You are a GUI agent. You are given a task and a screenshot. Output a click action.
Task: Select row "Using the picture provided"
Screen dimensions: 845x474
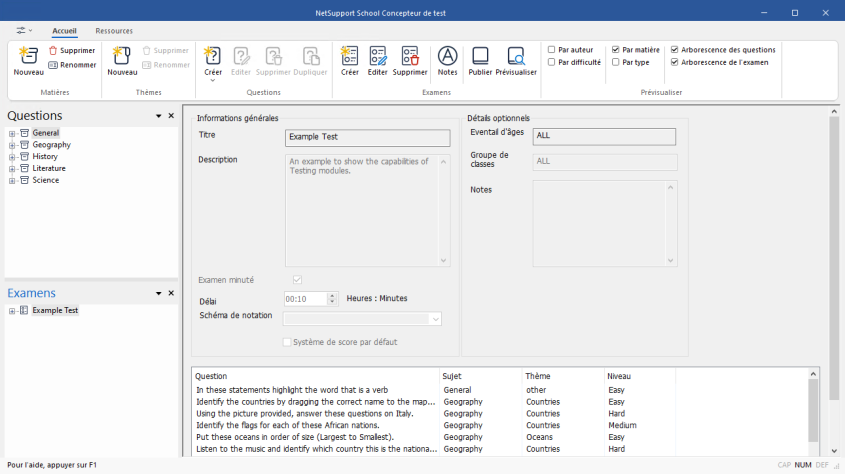click(434, 413)
